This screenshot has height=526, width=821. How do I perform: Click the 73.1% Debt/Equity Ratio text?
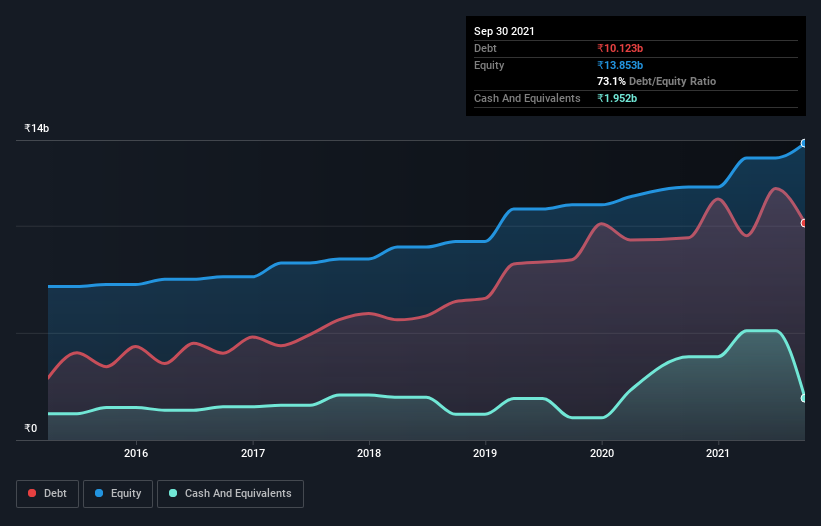click(657, 81)
